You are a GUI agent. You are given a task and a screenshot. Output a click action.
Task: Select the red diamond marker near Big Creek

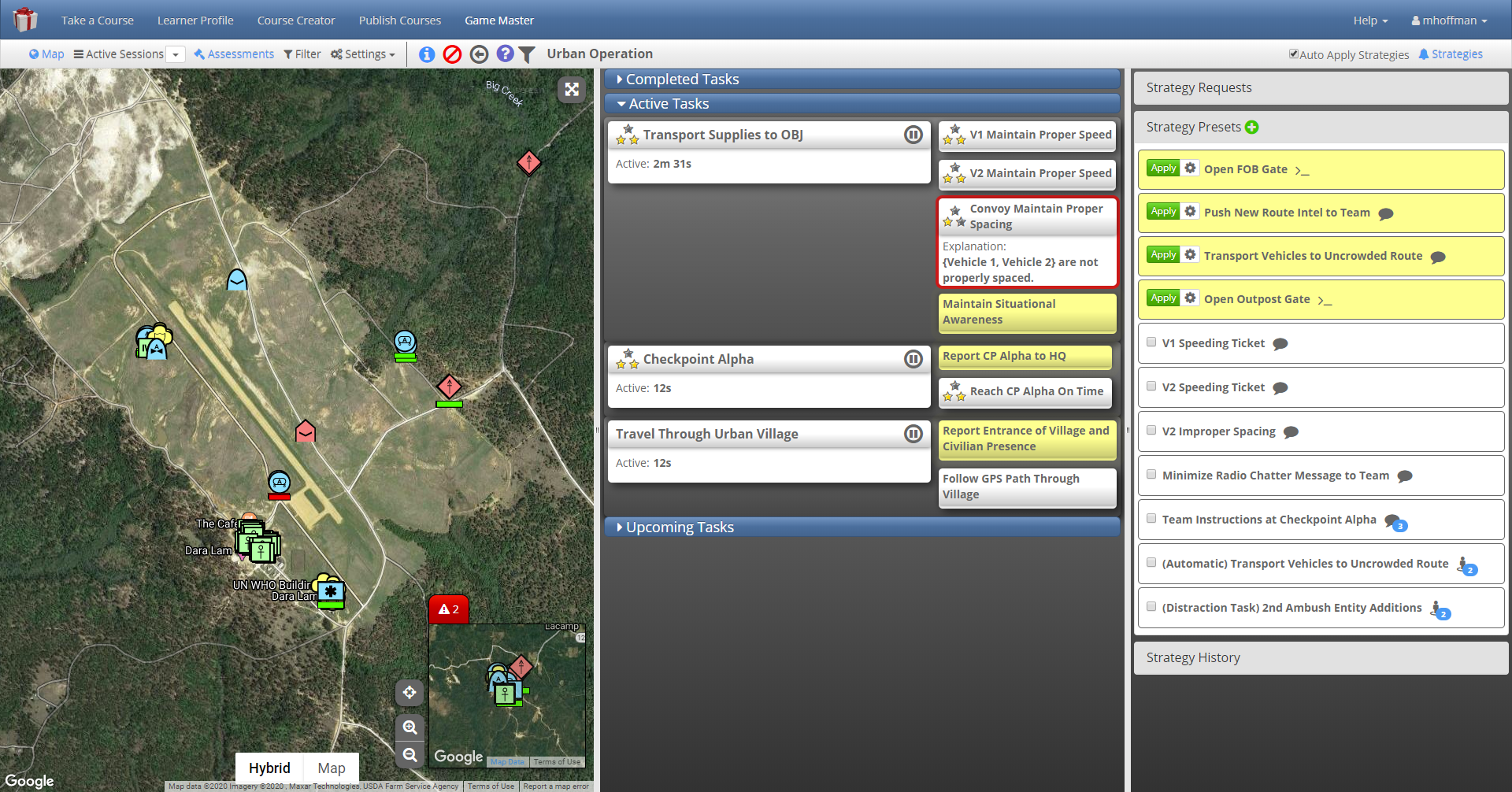529,162
